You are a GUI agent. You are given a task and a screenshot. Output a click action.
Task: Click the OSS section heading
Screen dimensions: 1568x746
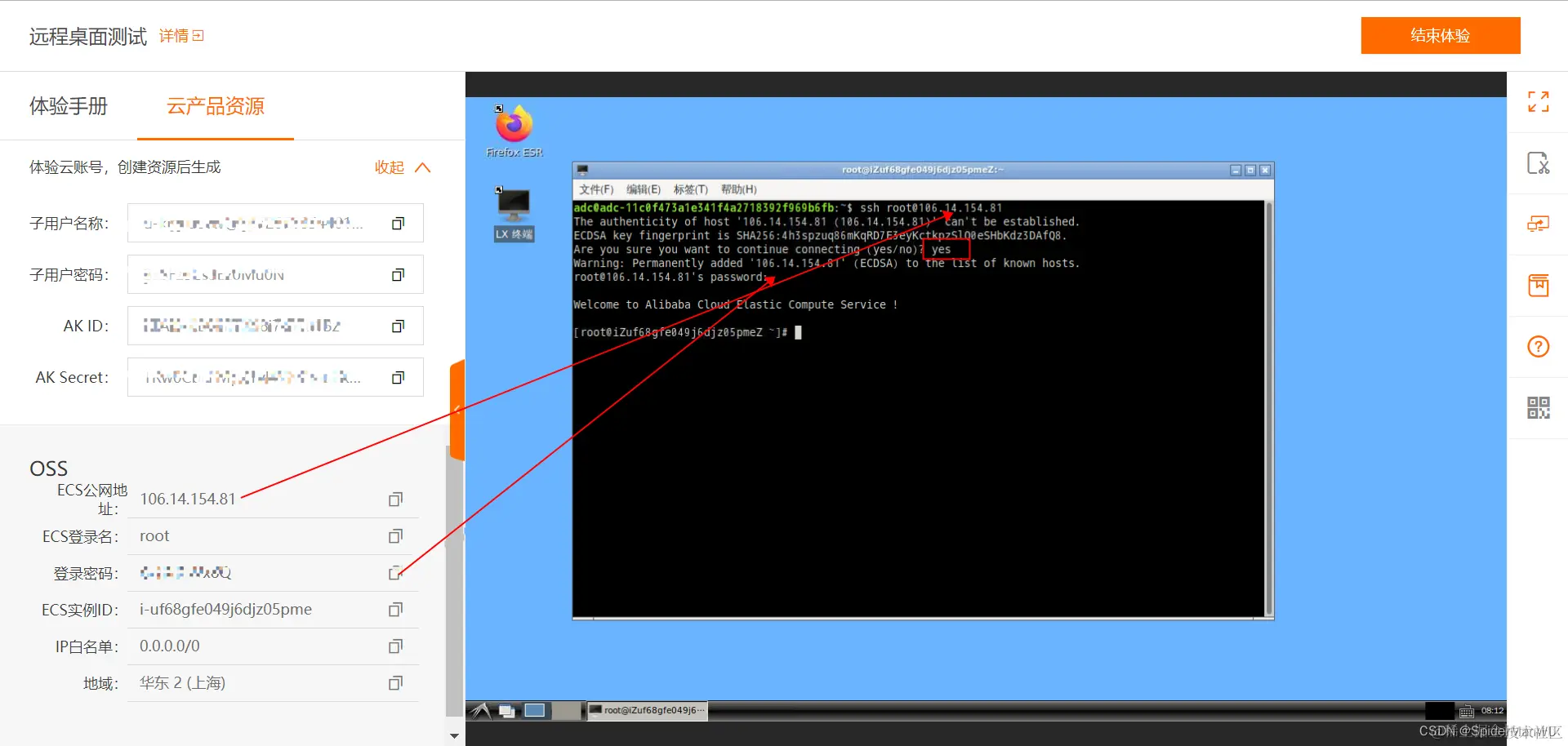click(x=49, y=468)
